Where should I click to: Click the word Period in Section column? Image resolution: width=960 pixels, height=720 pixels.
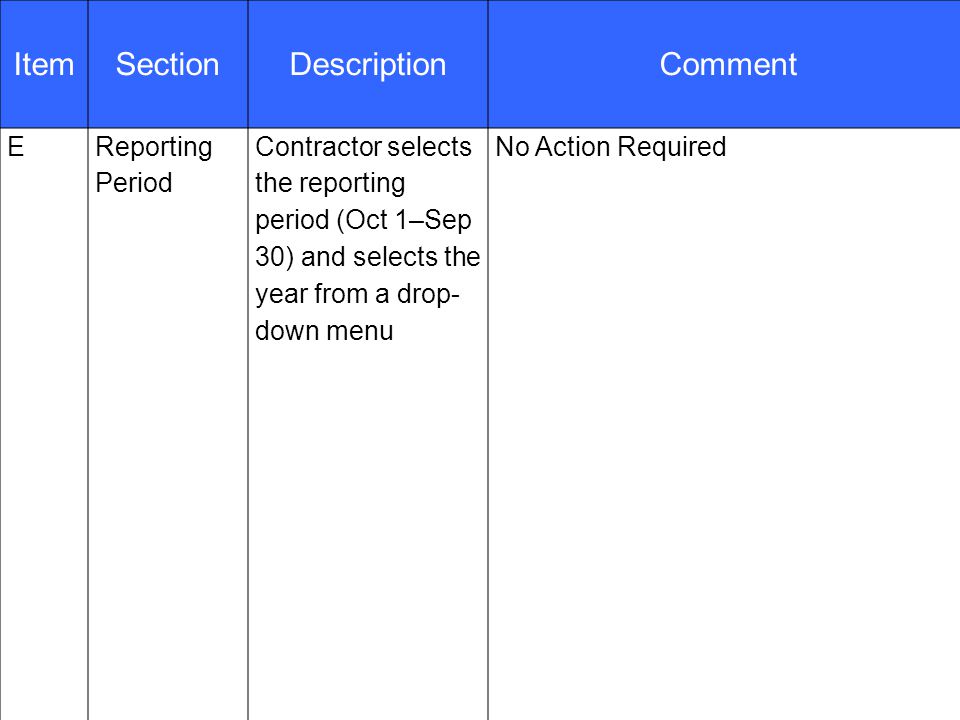(133, 183)
